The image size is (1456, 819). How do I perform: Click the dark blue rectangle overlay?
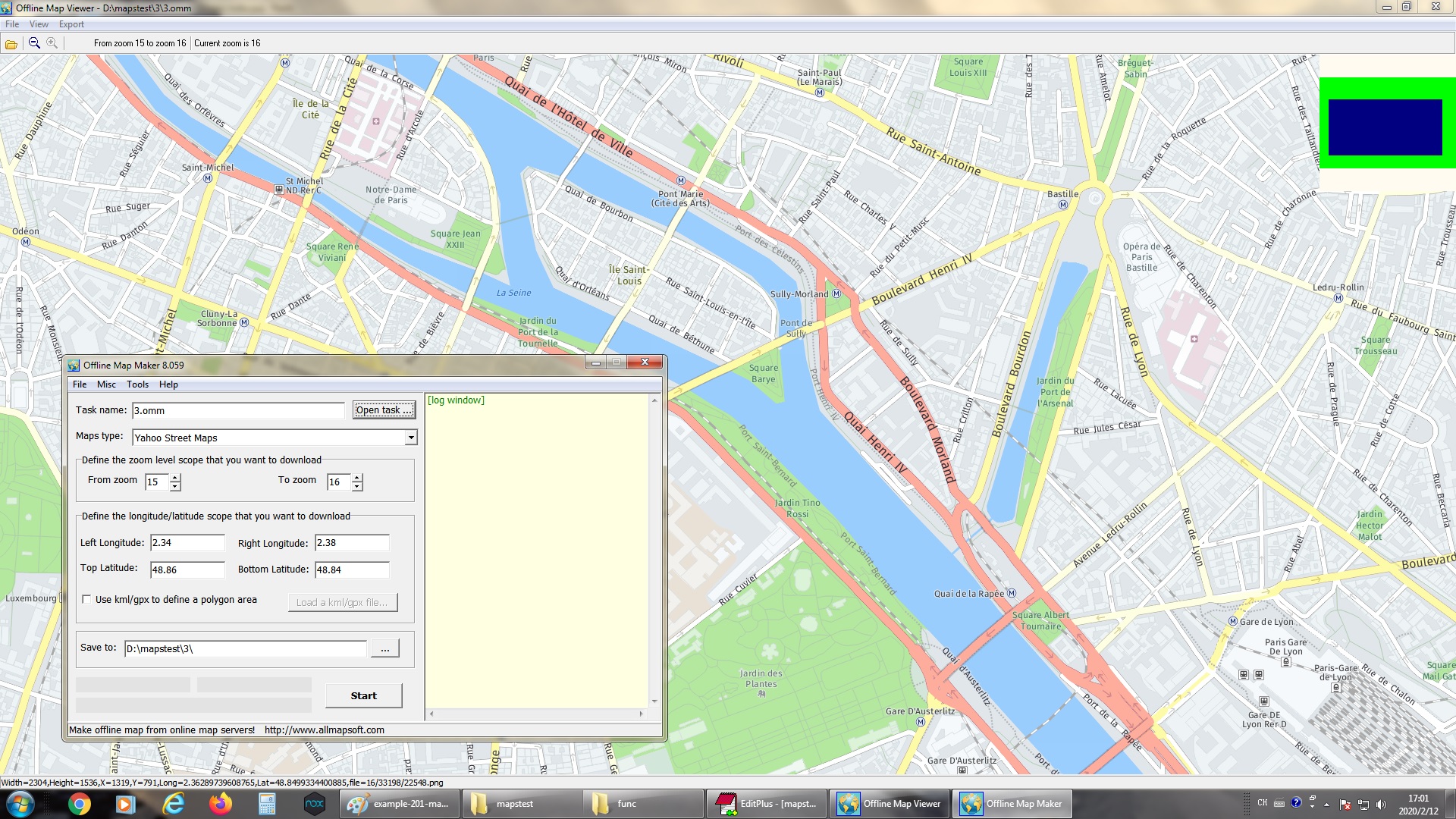tap(1385, 127)
